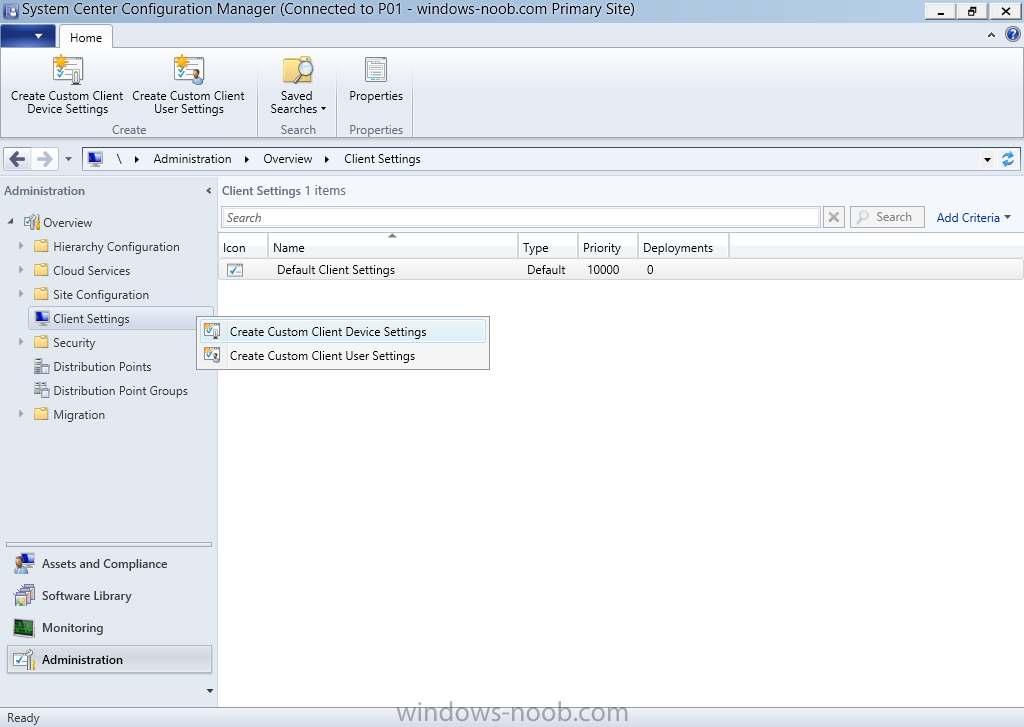Select Site Configuration in the tree
The height and width of the screenshot is (727, 1024).
pyautogui.click(x=101, y=295)
